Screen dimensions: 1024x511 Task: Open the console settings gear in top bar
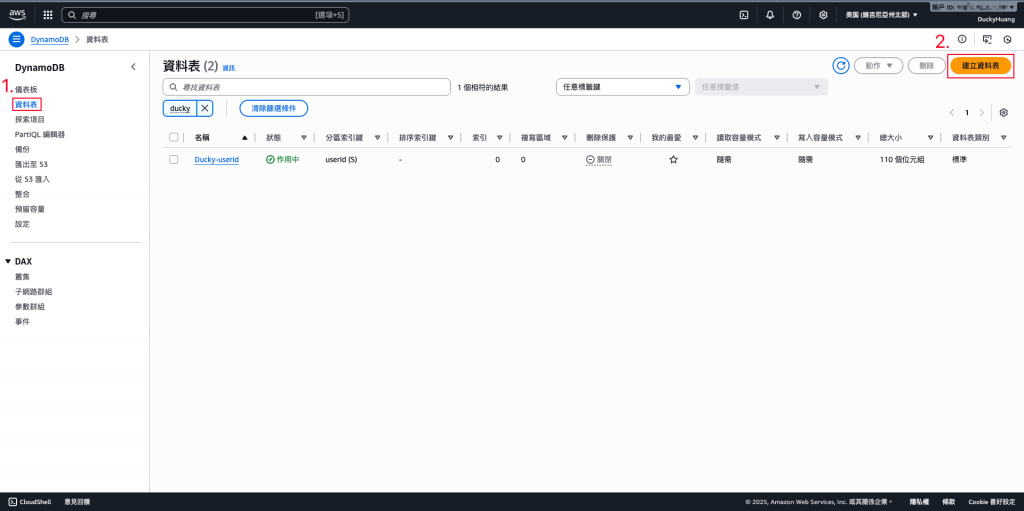(x=824, y=14)
